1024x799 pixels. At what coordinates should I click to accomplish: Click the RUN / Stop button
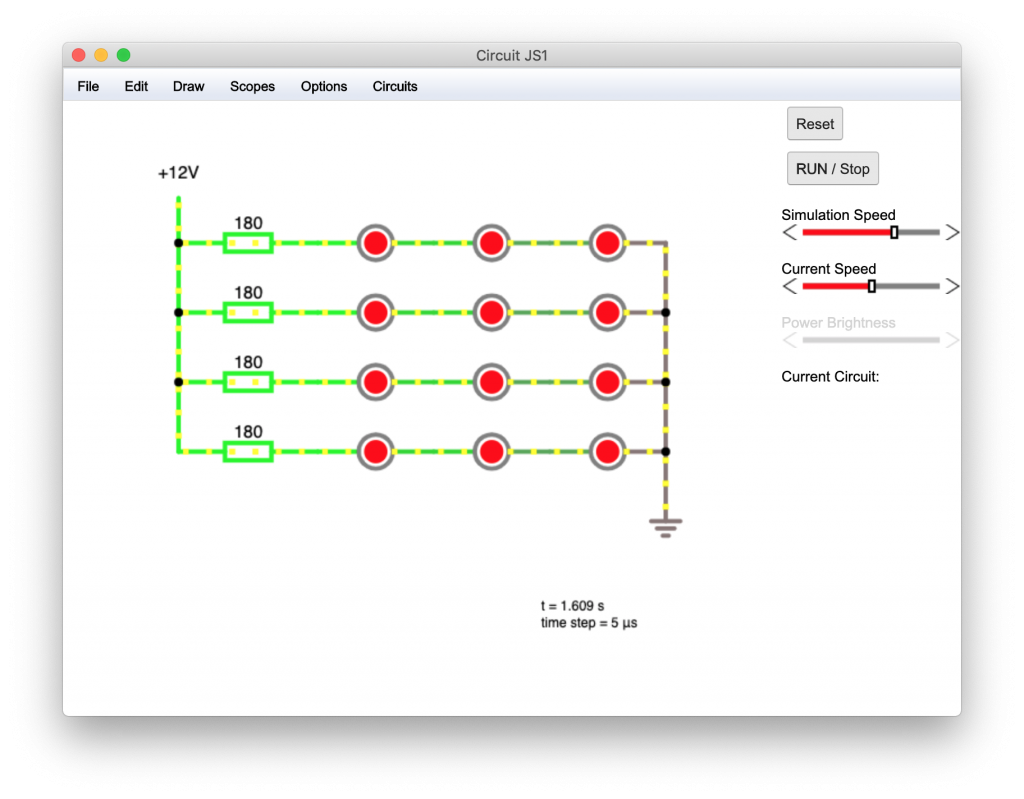[x=832, y=169]
